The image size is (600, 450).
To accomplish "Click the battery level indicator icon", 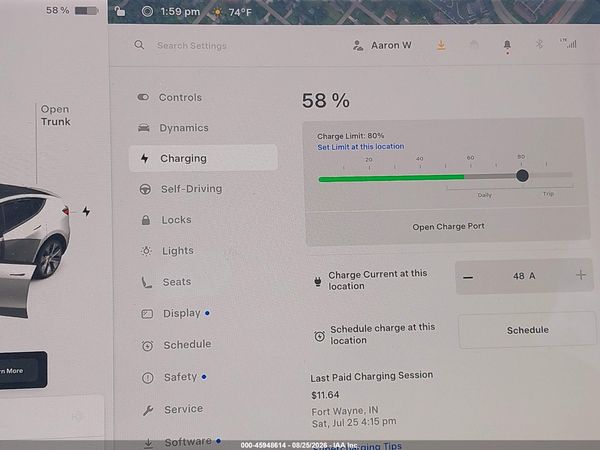I will 86,10.
